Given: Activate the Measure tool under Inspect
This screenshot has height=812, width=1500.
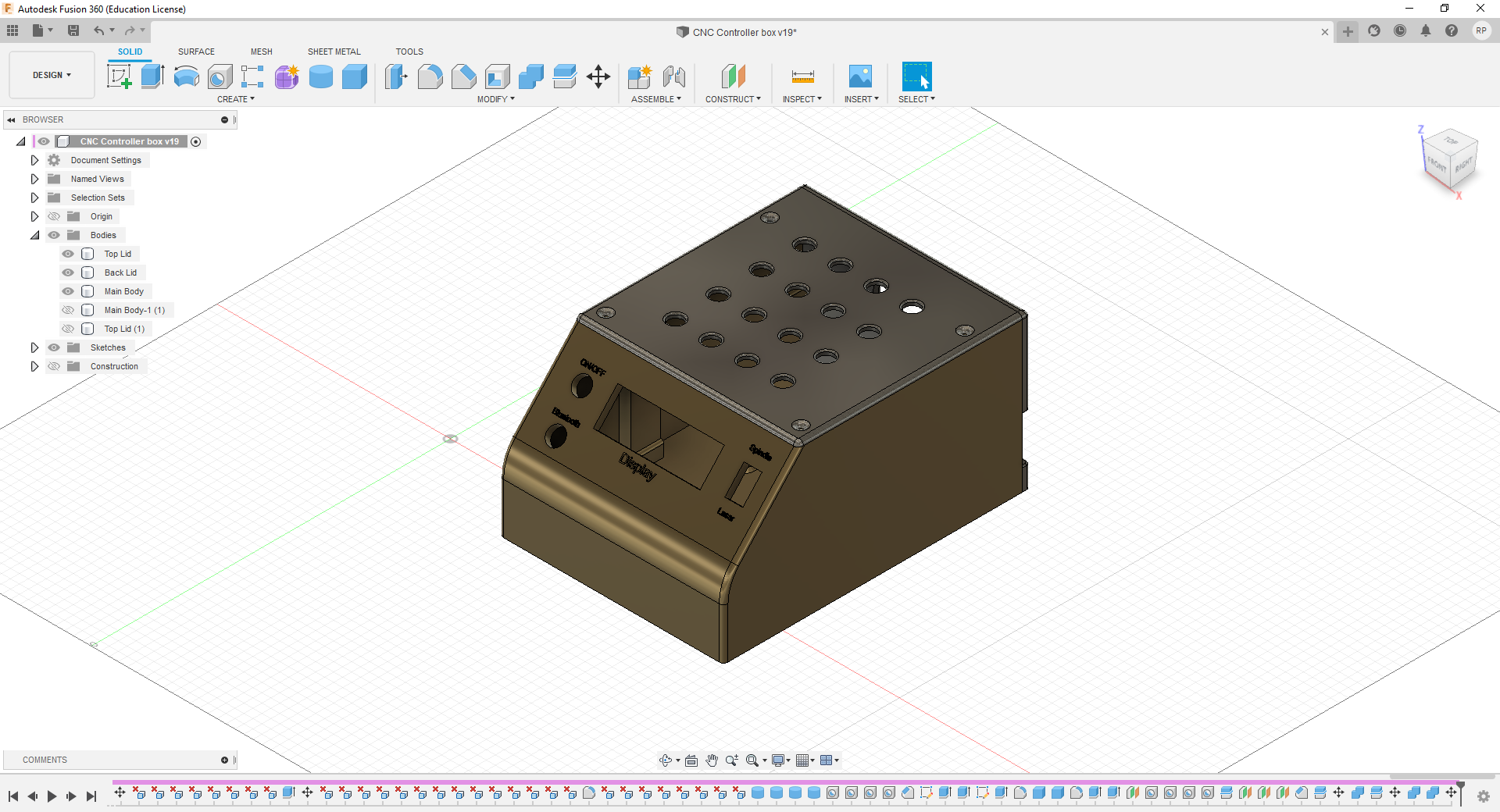Looking at the screenshot, I should coord(802,77).
